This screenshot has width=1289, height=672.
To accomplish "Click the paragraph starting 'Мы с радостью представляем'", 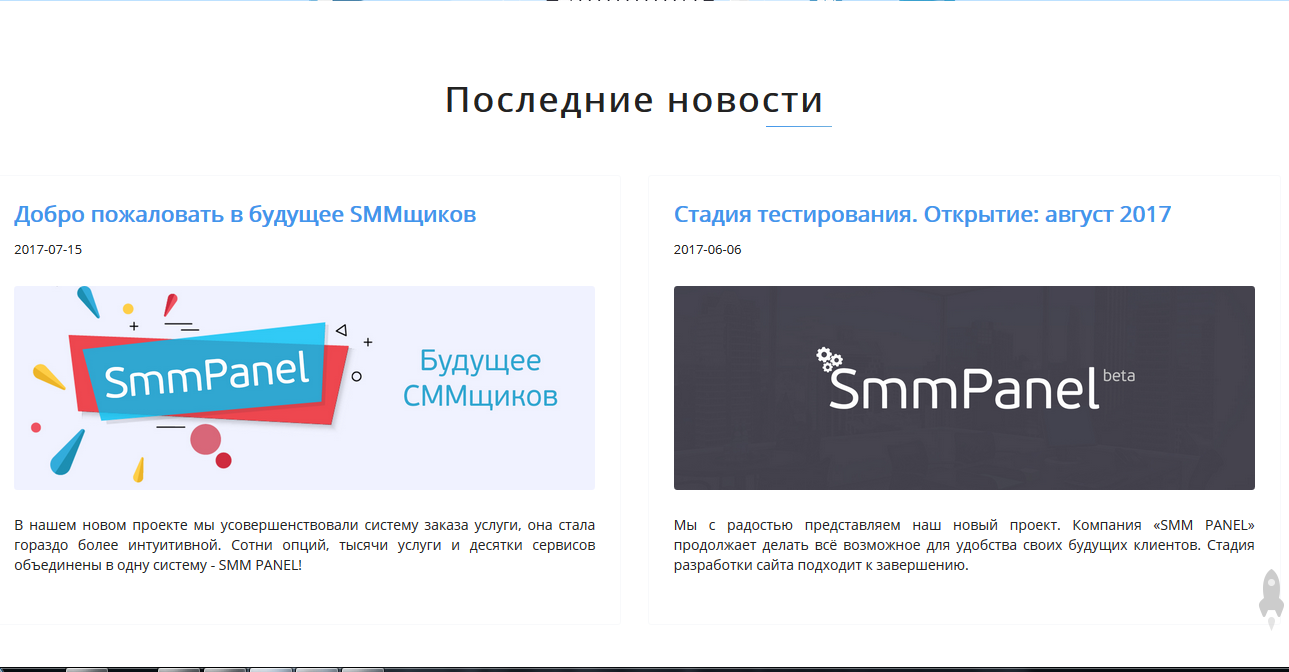I will [x=964, y=545].
